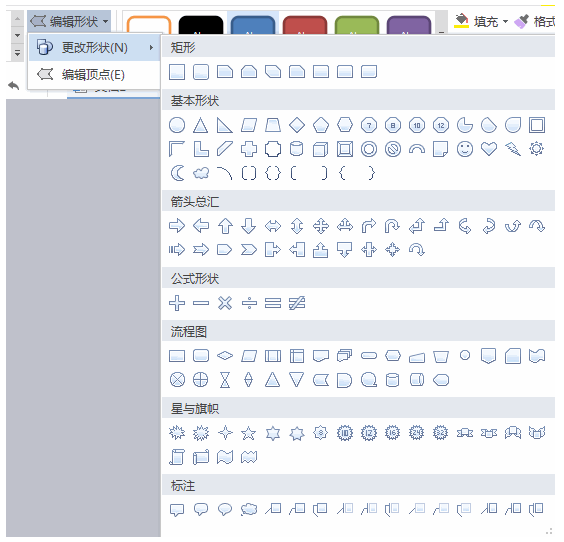Choose the cloud callout shape
This screenshot has height=542, width=564.
click(x=249, y=509)
